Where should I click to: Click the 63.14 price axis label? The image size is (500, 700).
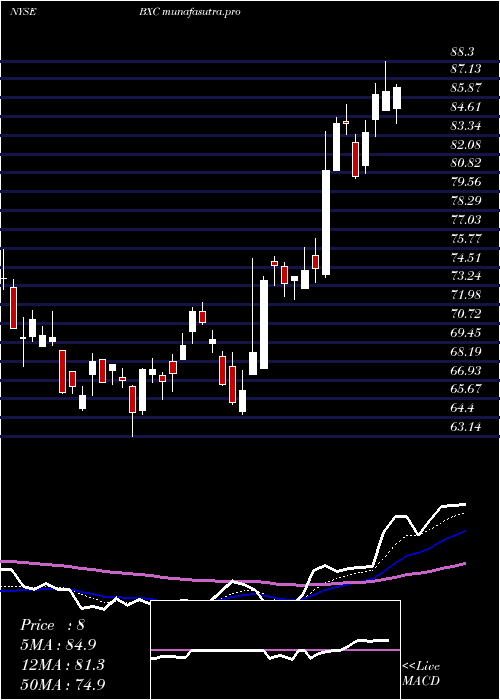click(467, 427)
